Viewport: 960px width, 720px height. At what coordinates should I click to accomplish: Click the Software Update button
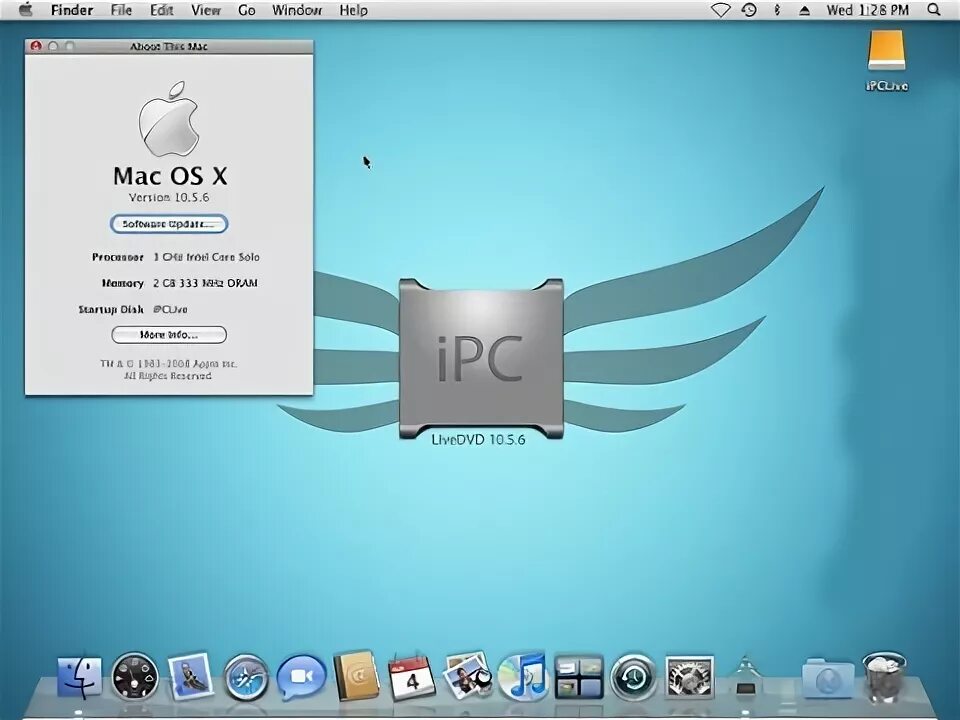point(169,224)
